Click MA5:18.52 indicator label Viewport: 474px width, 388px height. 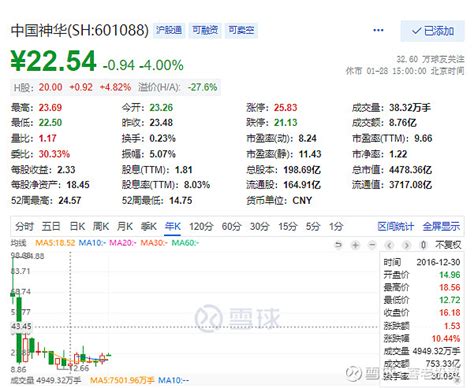tap(55, 243)
